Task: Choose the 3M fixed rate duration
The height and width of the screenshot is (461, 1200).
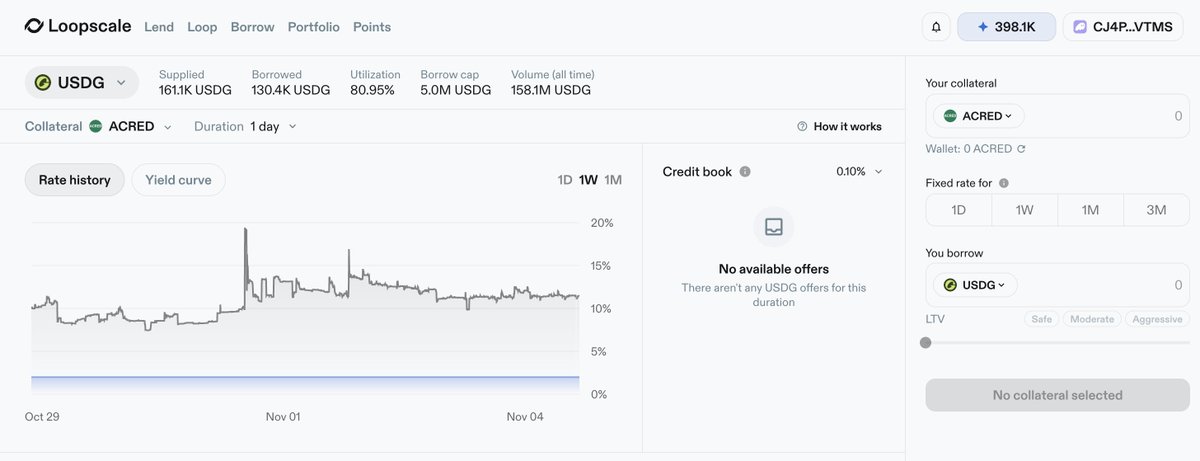Action: tap(1156, 210)
